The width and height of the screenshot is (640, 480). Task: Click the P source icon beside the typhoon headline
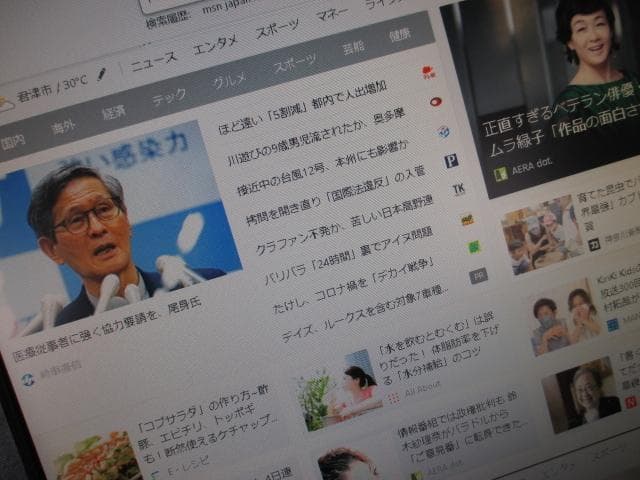point(450,160)
